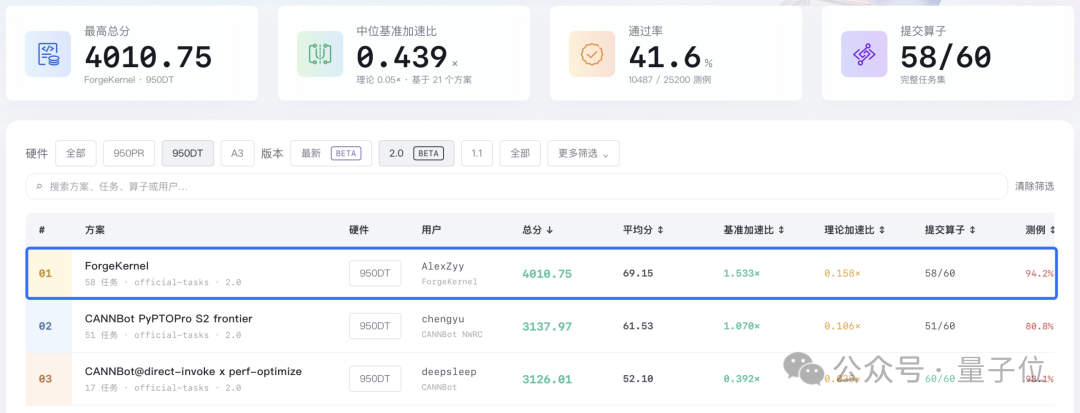Click rank 03 badge
This screenshot has height=413, width=1080.
[45, 379]
